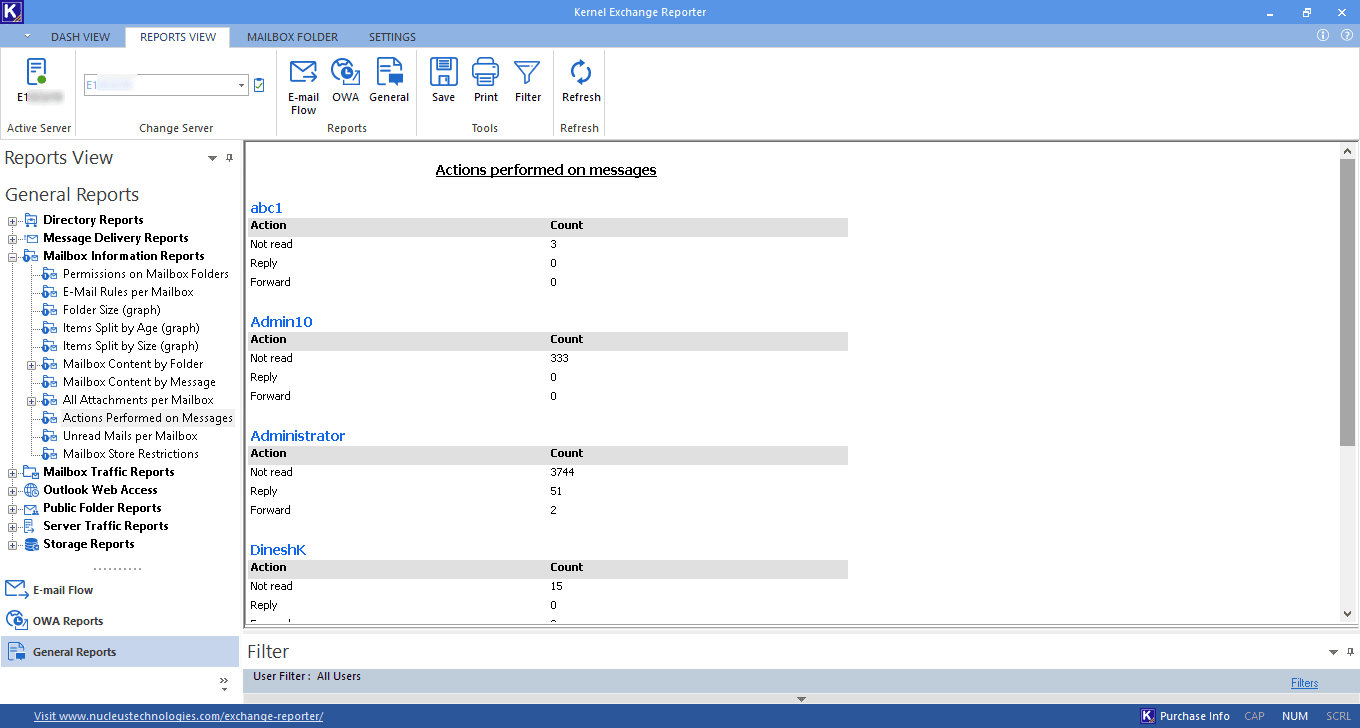Click Purchase Info in the status bar
Image resolution: width=1360 pixels, height=728 pixels.
click(x=1185, y=716)
